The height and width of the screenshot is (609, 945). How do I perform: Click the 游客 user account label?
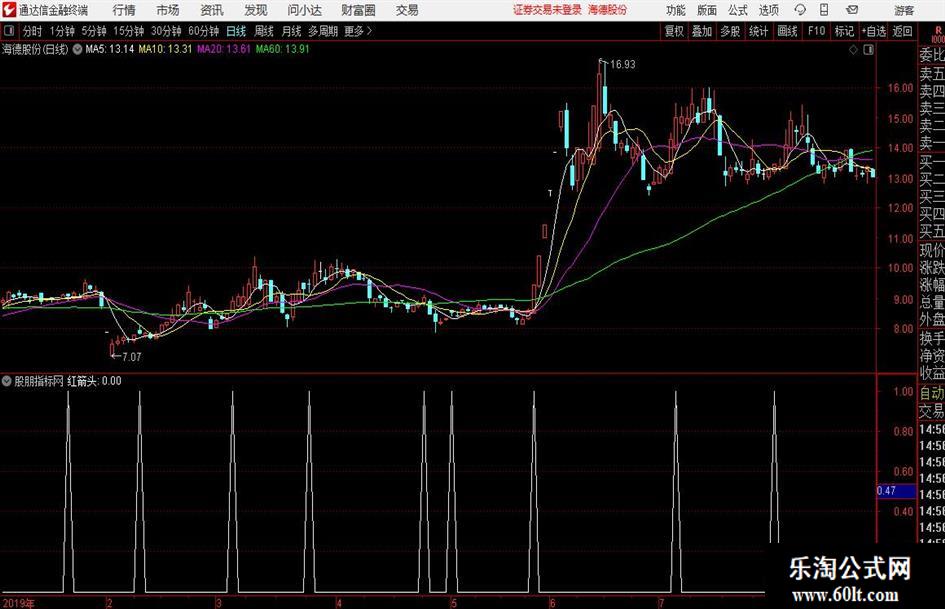pos(903,10)
